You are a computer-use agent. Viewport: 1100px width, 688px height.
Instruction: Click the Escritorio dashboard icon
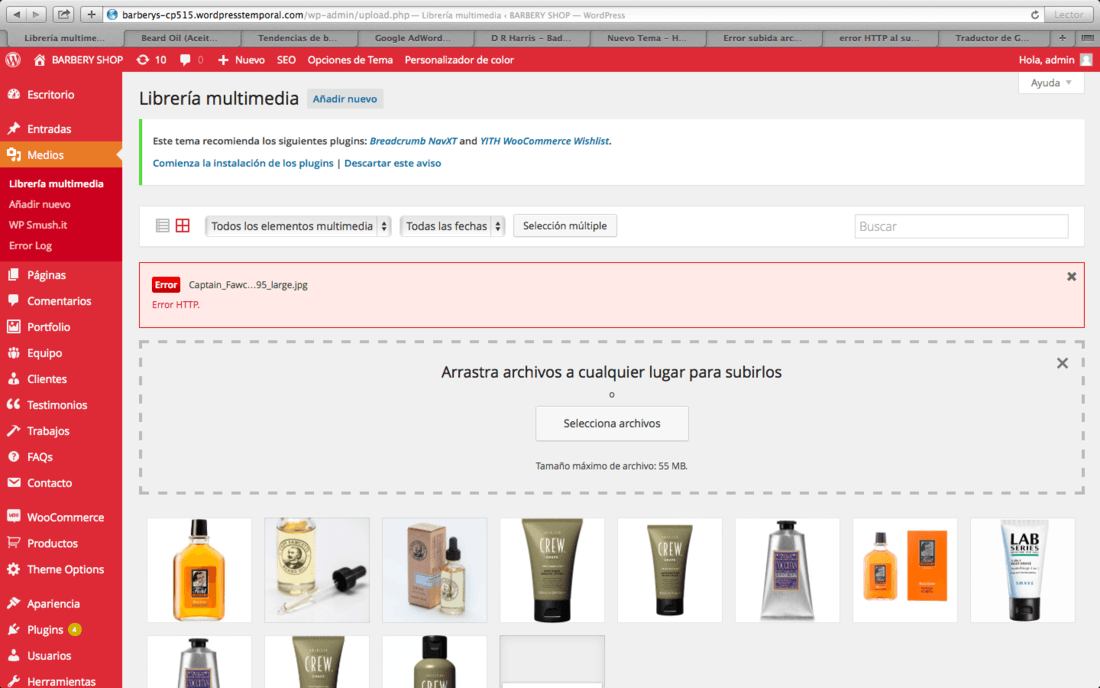13,94
